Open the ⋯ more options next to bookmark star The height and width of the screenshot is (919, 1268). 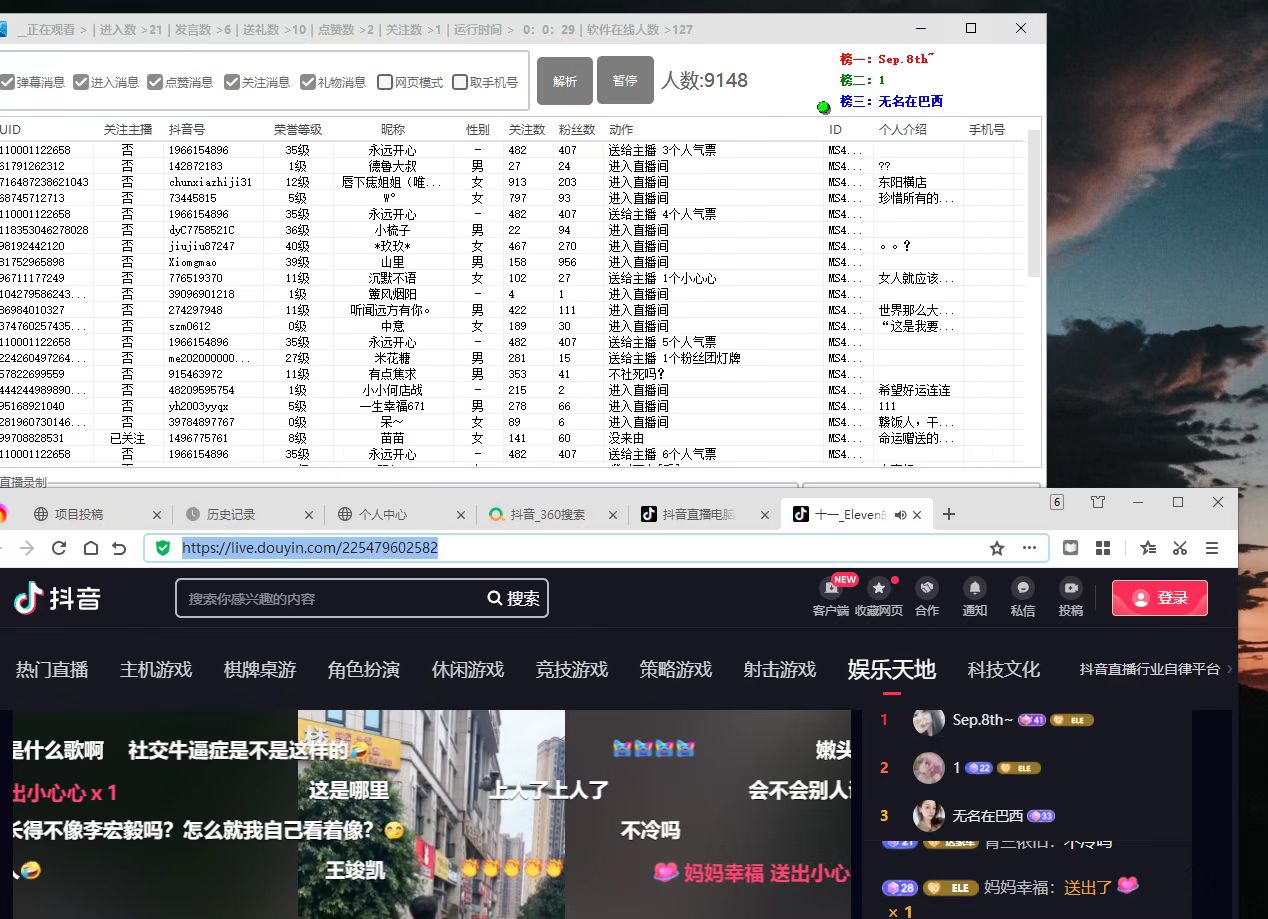coord(1029,548)
